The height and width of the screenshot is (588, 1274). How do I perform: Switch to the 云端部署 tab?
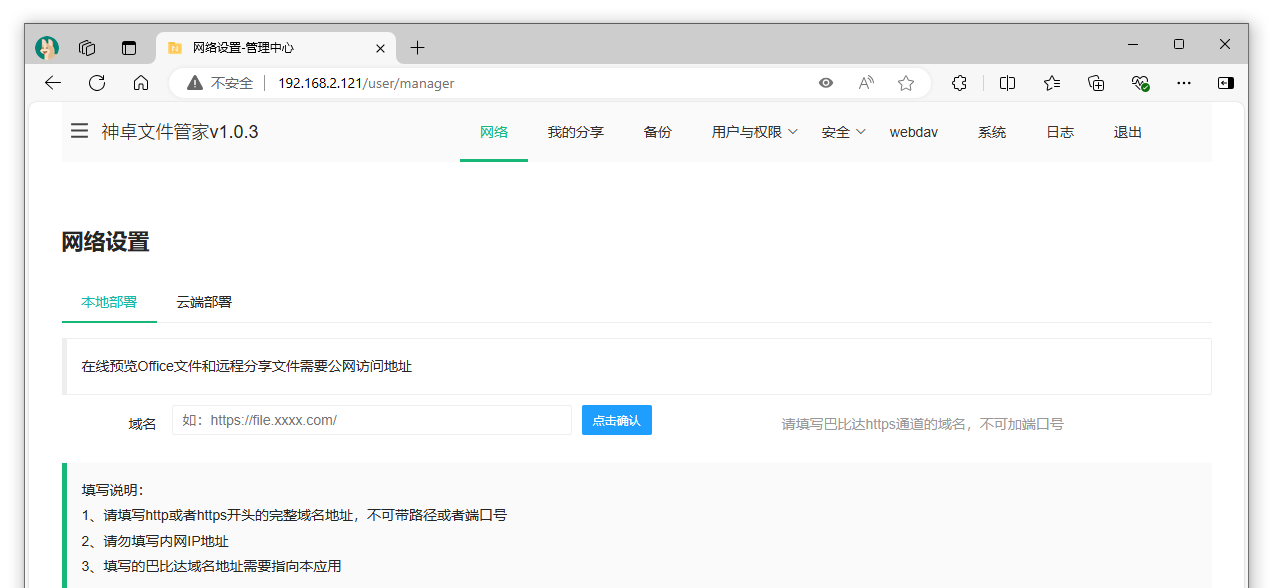pyautogui.click(x=204, y=302)
